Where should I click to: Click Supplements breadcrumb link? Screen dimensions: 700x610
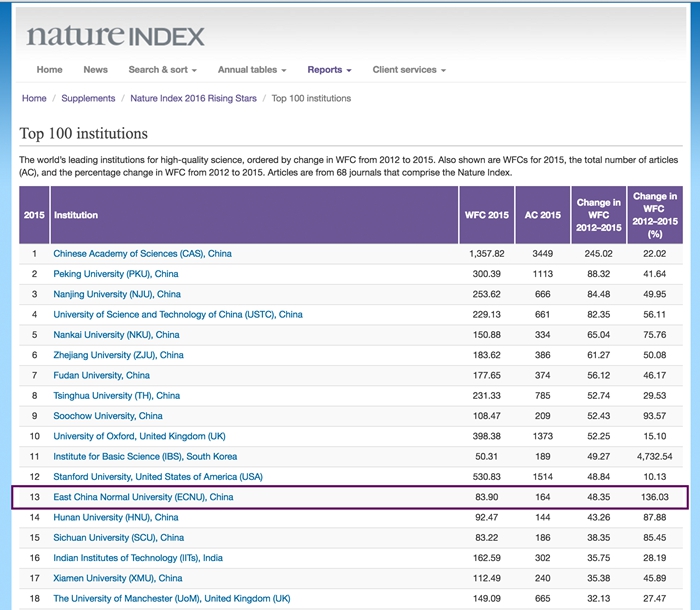[88, 99]
